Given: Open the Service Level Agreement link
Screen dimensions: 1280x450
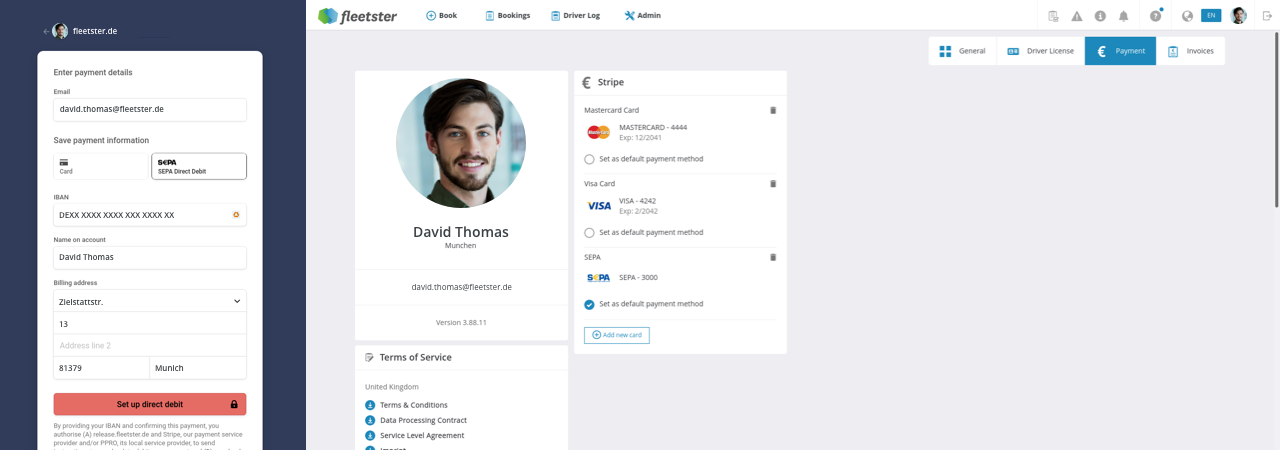Looking at the screenshot, I should [x=422, y=435].
